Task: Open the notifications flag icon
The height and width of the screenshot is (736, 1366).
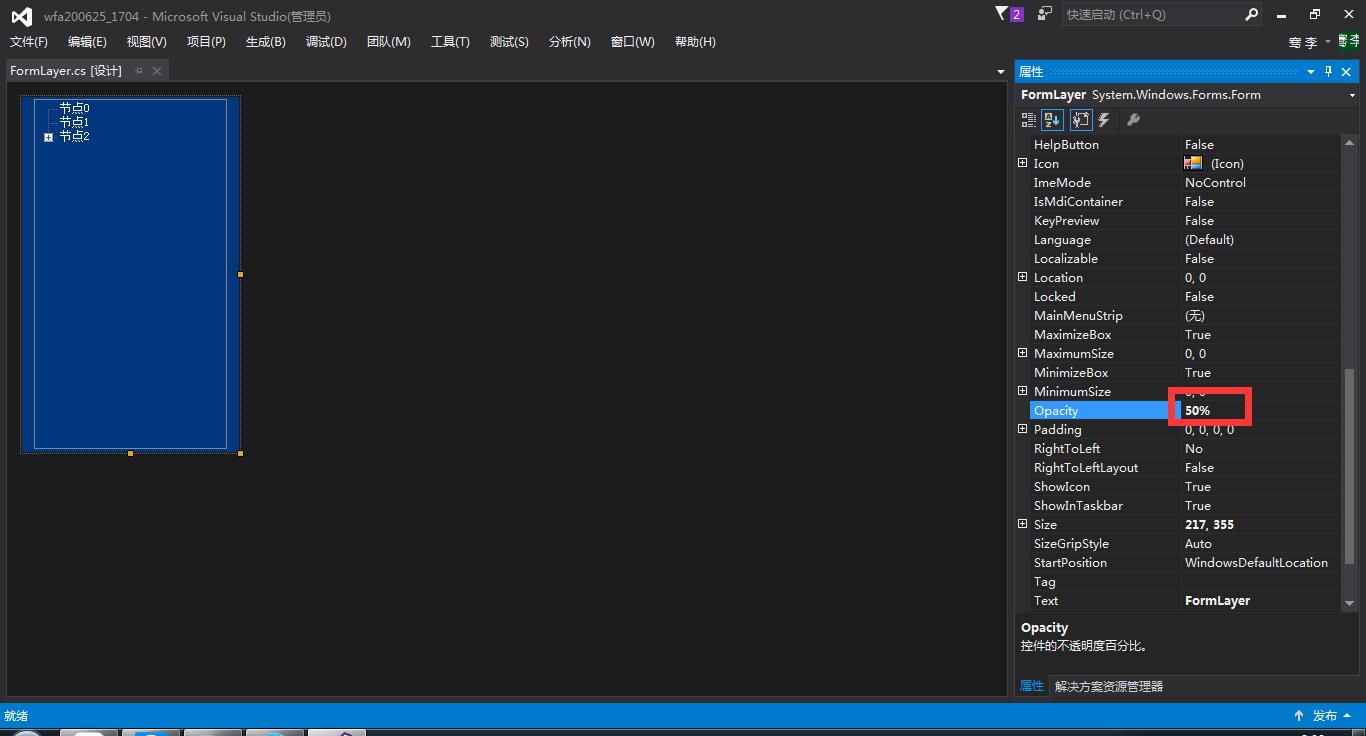Action: point(1003,14)
